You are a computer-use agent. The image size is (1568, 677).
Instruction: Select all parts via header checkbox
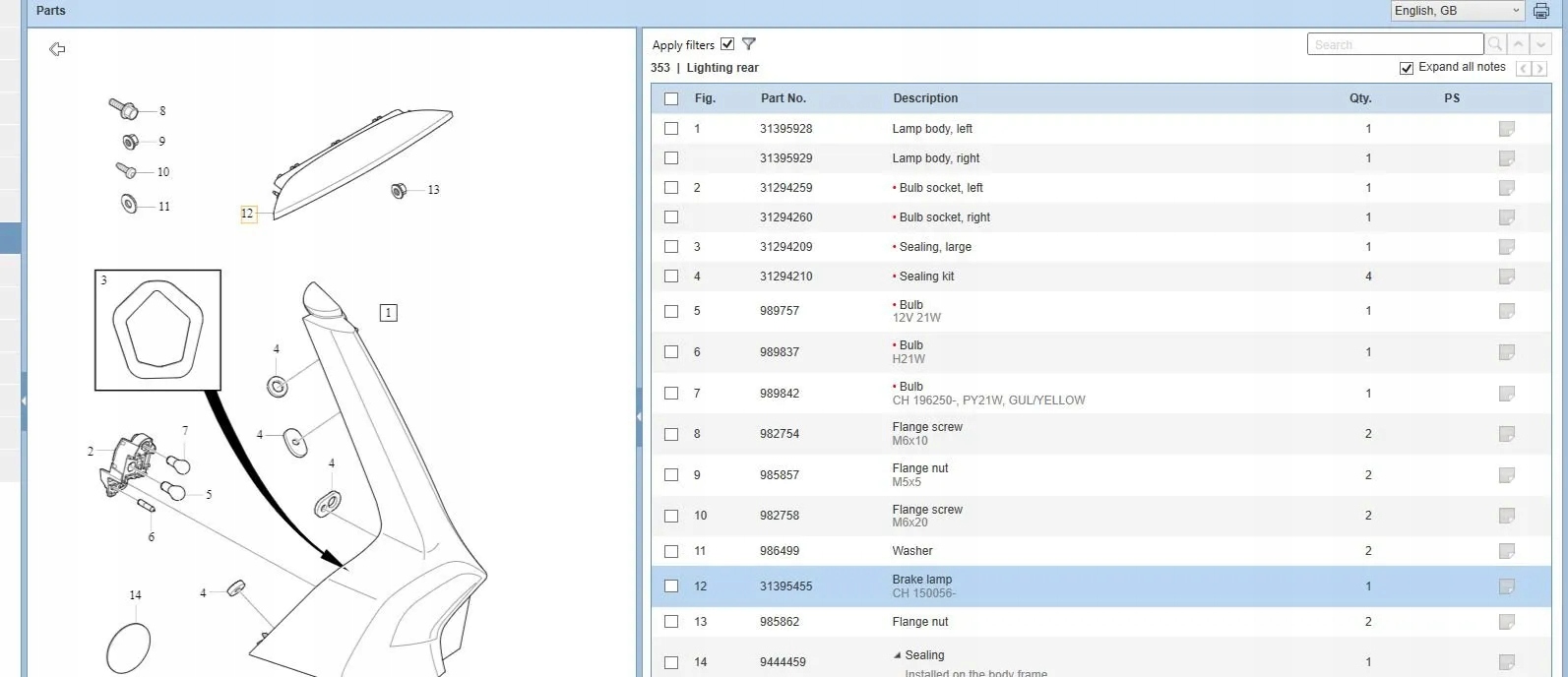pyautogui.click(x=671, y=98)
